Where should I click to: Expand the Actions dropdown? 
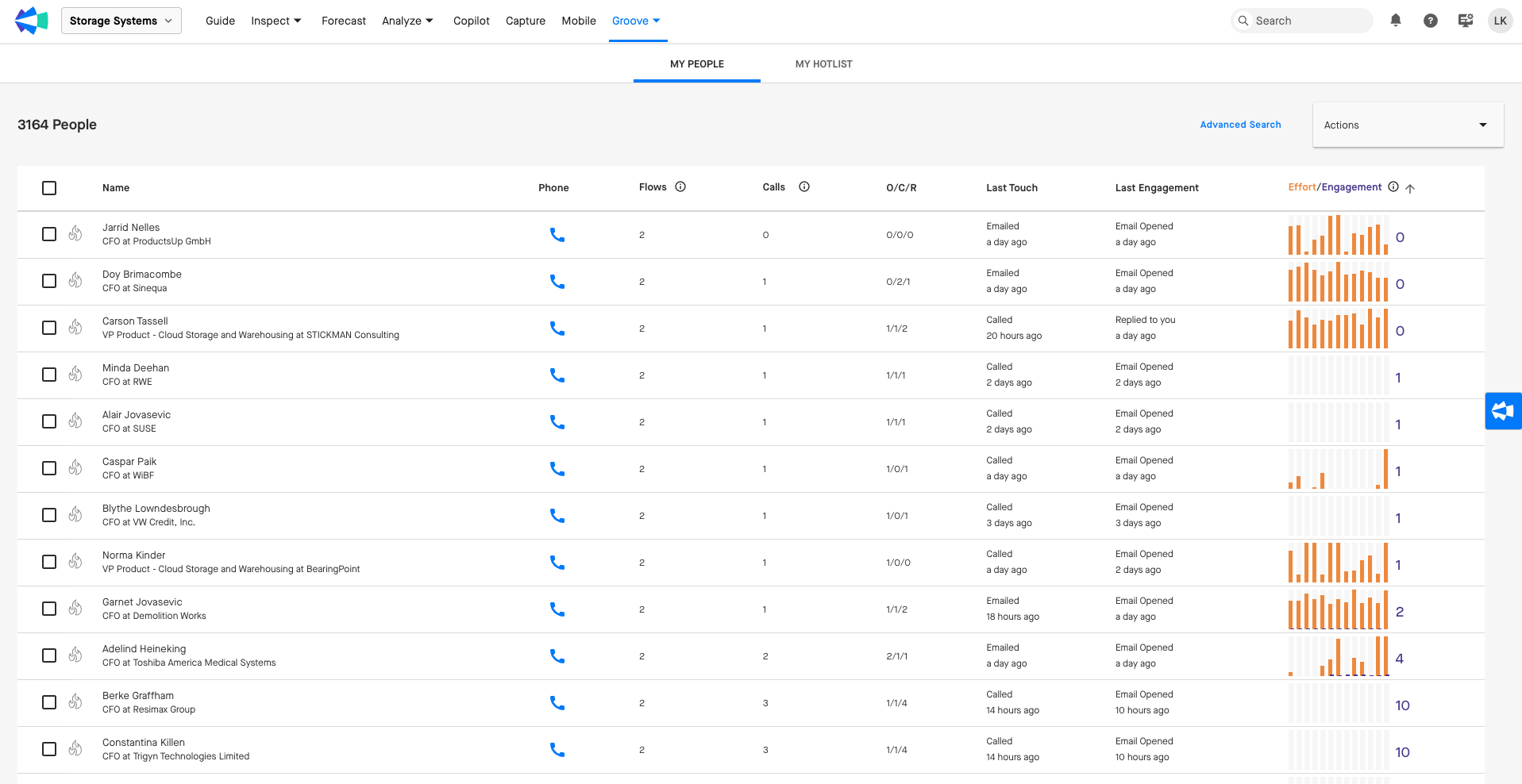tap(1408, 125)
